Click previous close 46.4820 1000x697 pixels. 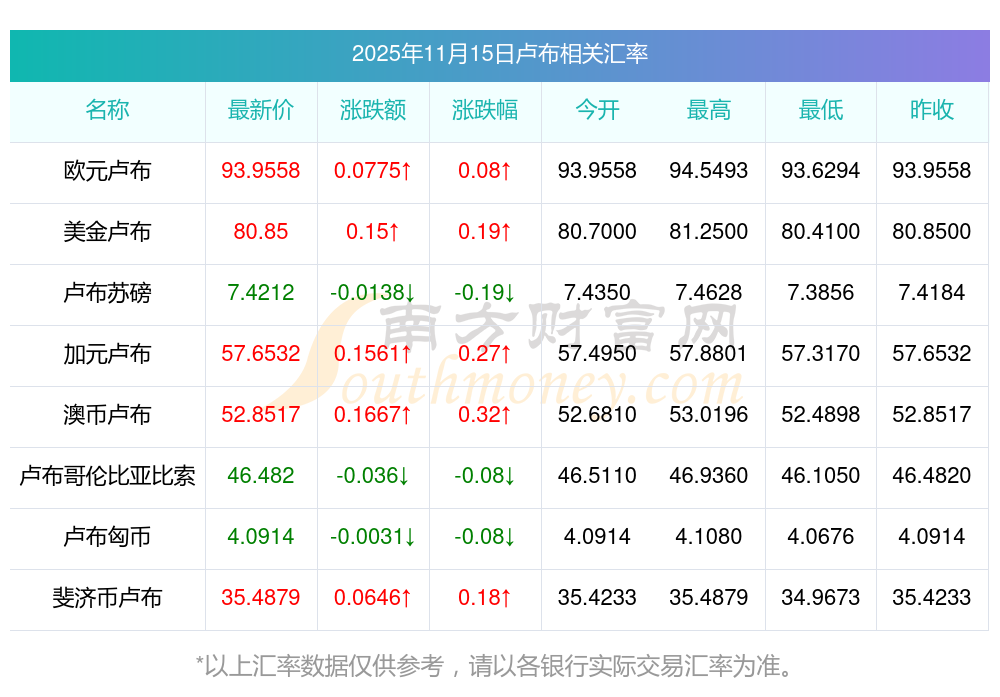932,476
